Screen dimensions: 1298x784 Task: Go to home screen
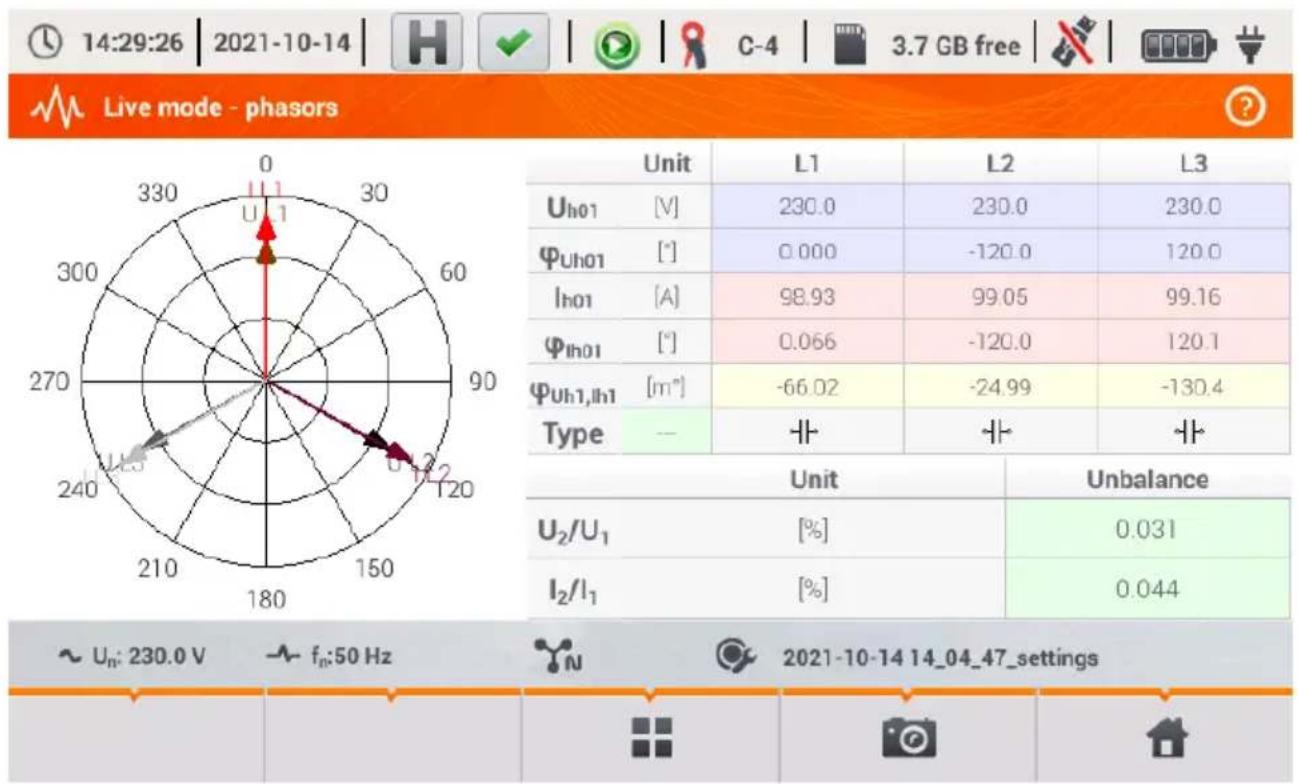[1165, 739]
